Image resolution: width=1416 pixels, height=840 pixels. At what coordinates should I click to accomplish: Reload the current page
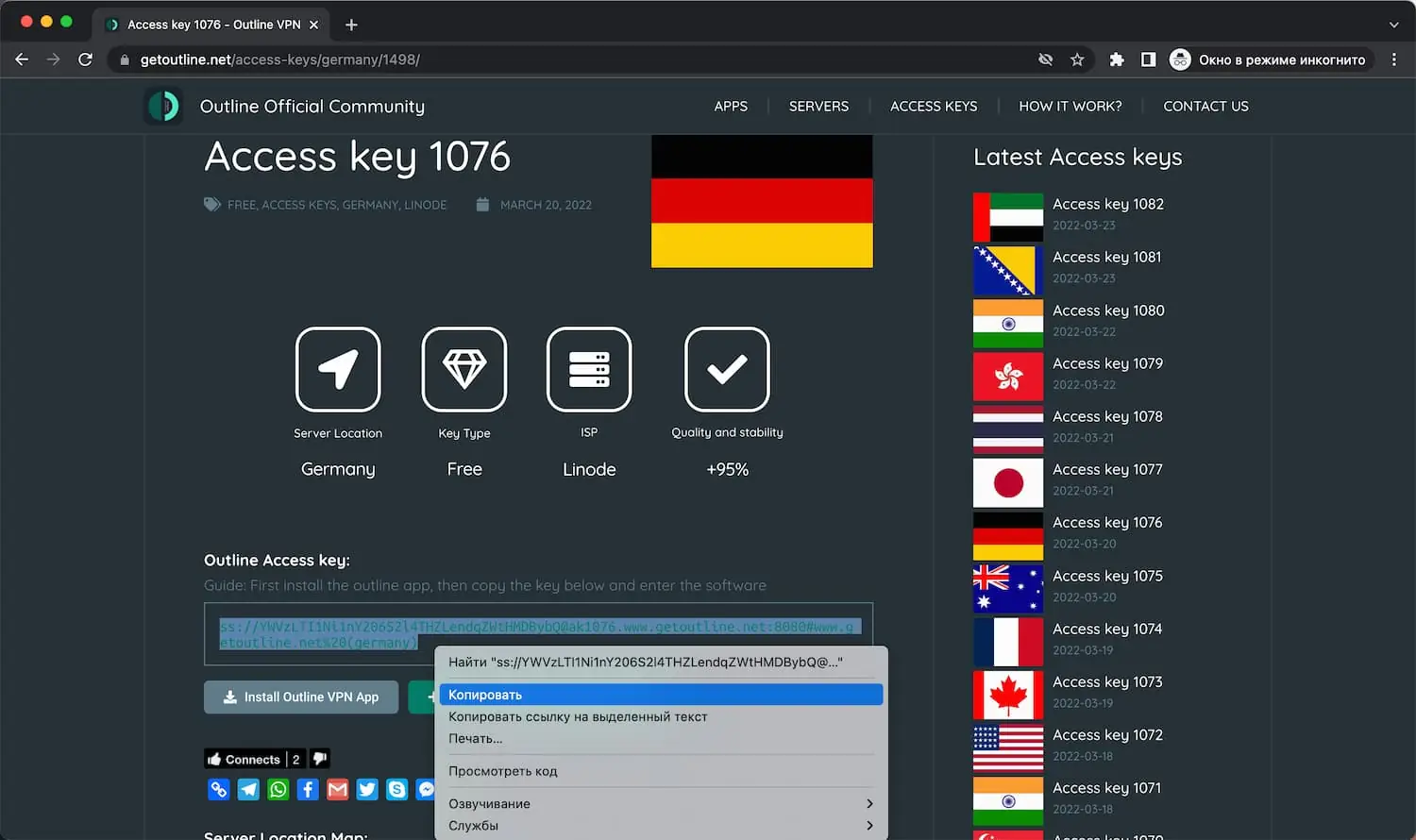[85, 59]
